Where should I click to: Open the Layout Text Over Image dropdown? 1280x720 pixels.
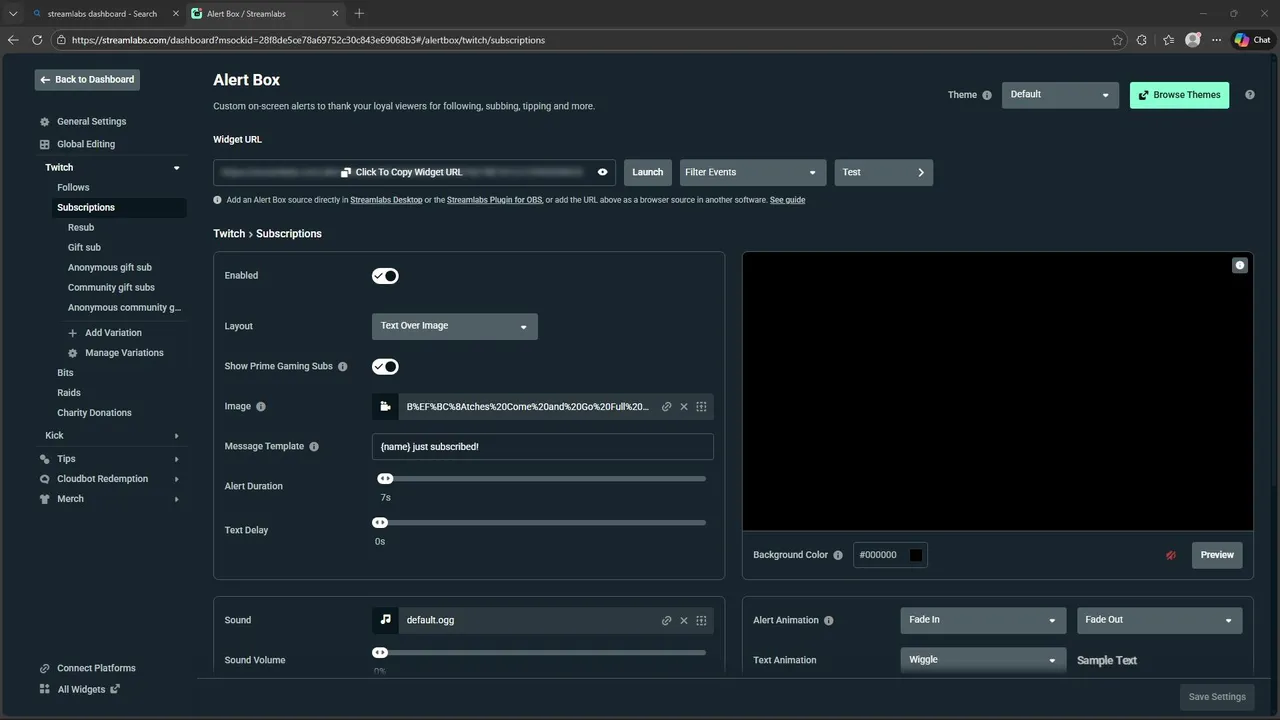click(455, 326)
